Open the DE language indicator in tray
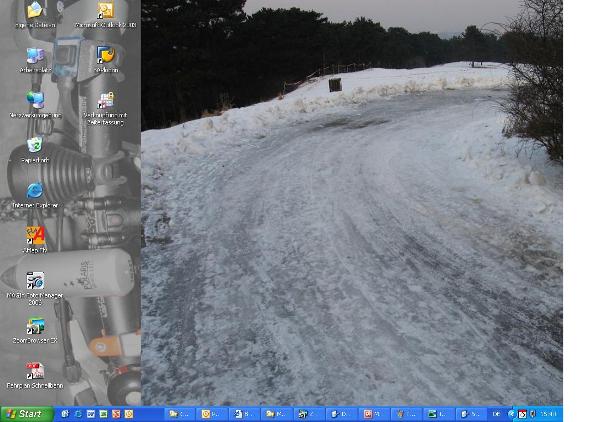The image size is (612, 422). [496, 414]
